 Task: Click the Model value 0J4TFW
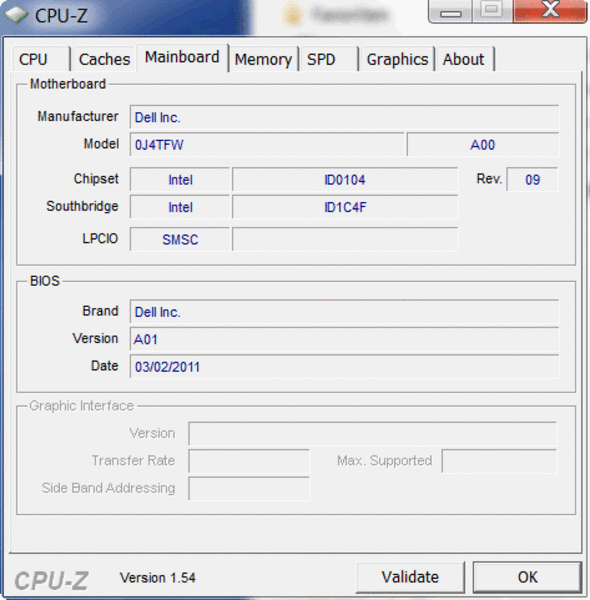[267, 145]
